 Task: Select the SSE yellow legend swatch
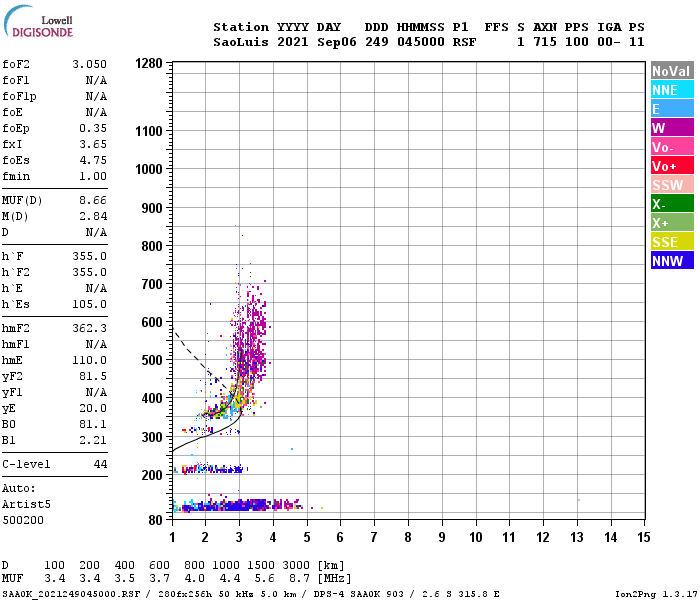point(672,242)
